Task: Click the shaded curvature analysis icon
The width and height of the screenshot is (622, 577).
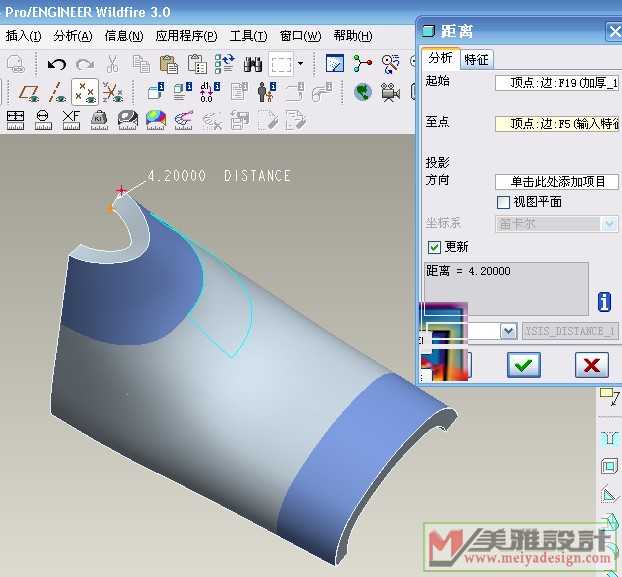Action: (x=156, y=120)
